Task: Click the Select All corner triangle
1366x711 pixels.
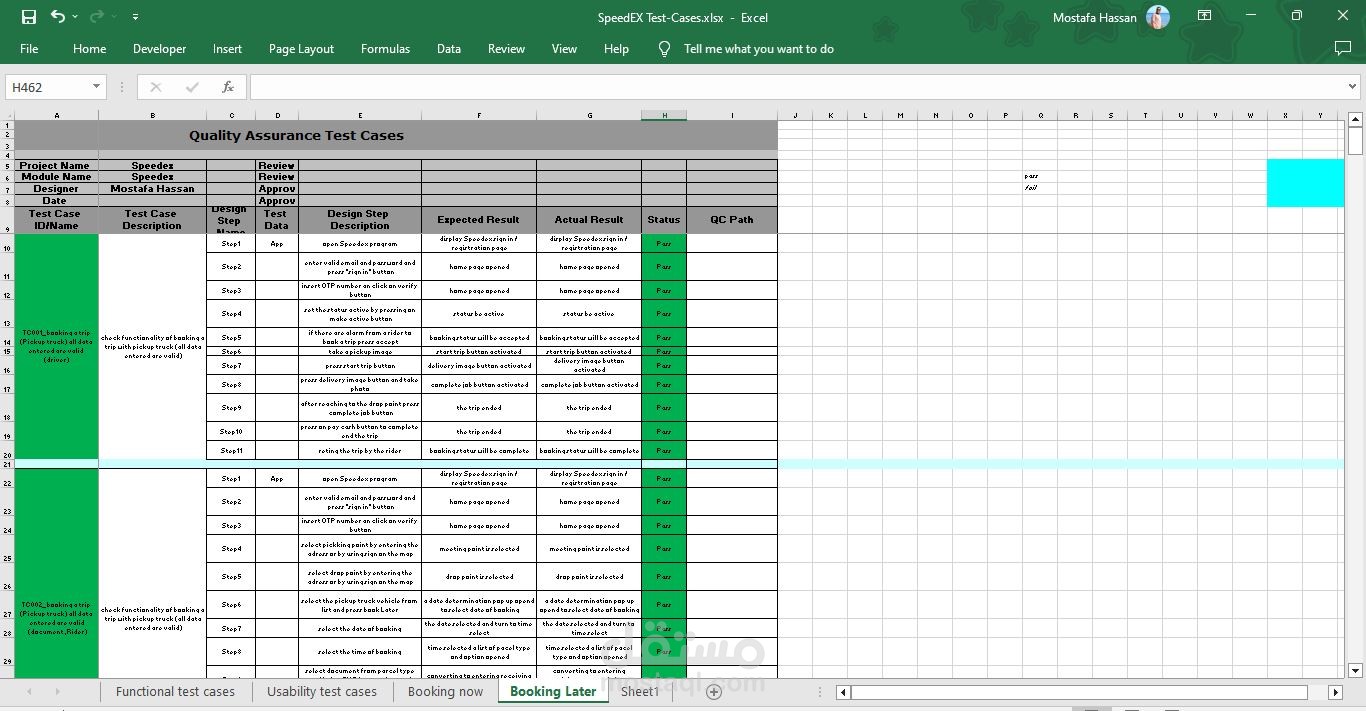Action: 7,115
